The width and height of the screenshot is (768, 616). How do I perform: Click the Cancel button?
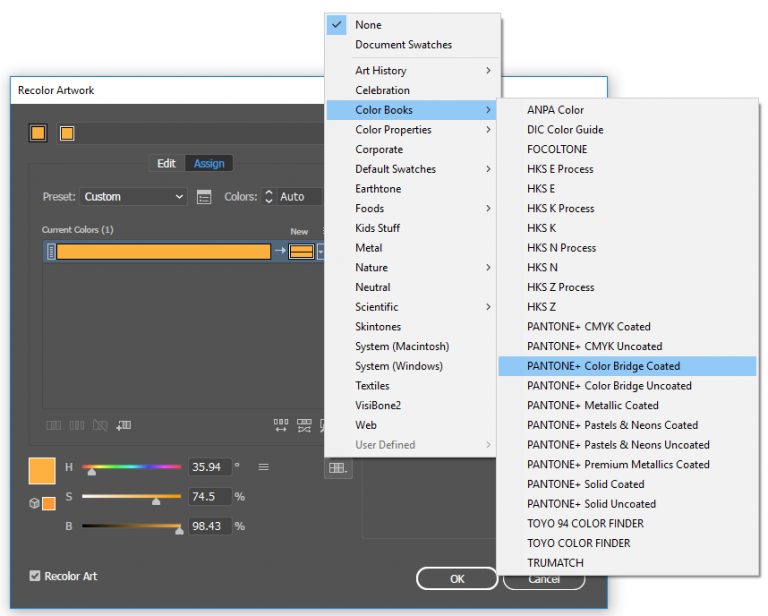pyautogui.click(x=544, y=579)
